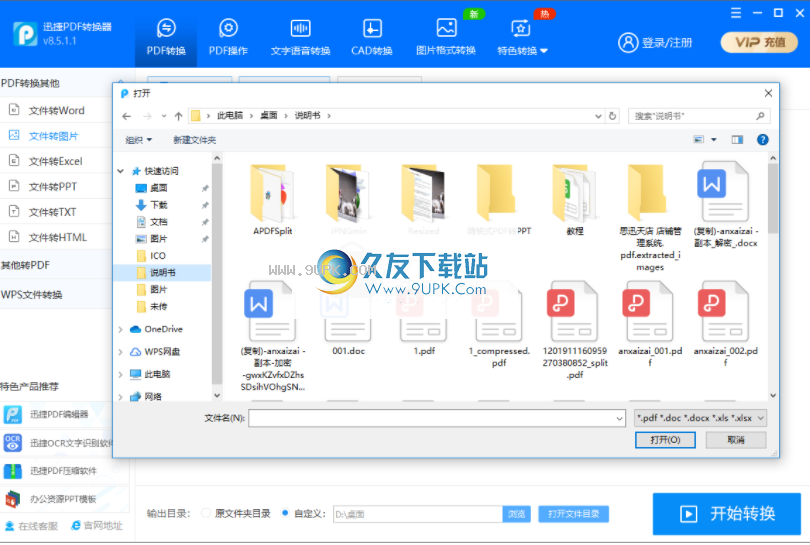Screen dimensions: 810x545
Task: Click the 文件名 input field
Action: (437, 418)
